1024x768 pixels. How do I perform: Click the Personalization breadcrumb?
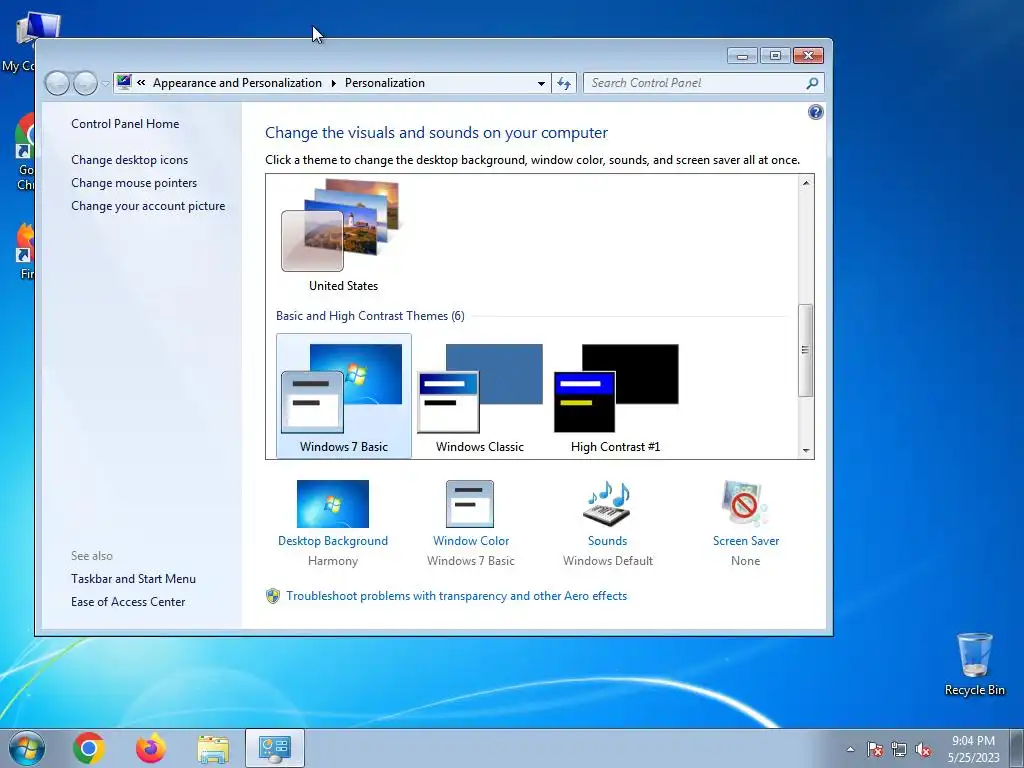point(385,83)
